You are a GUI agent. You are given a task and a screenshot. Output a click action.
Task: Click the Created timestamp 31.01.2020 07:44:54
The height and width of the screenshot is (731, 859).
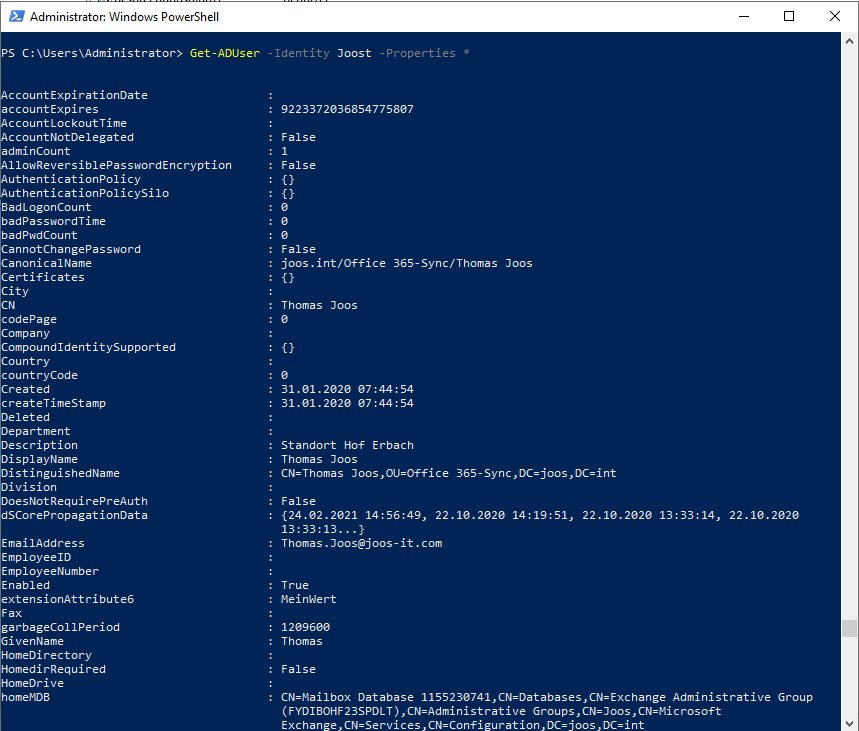[347, 389]
